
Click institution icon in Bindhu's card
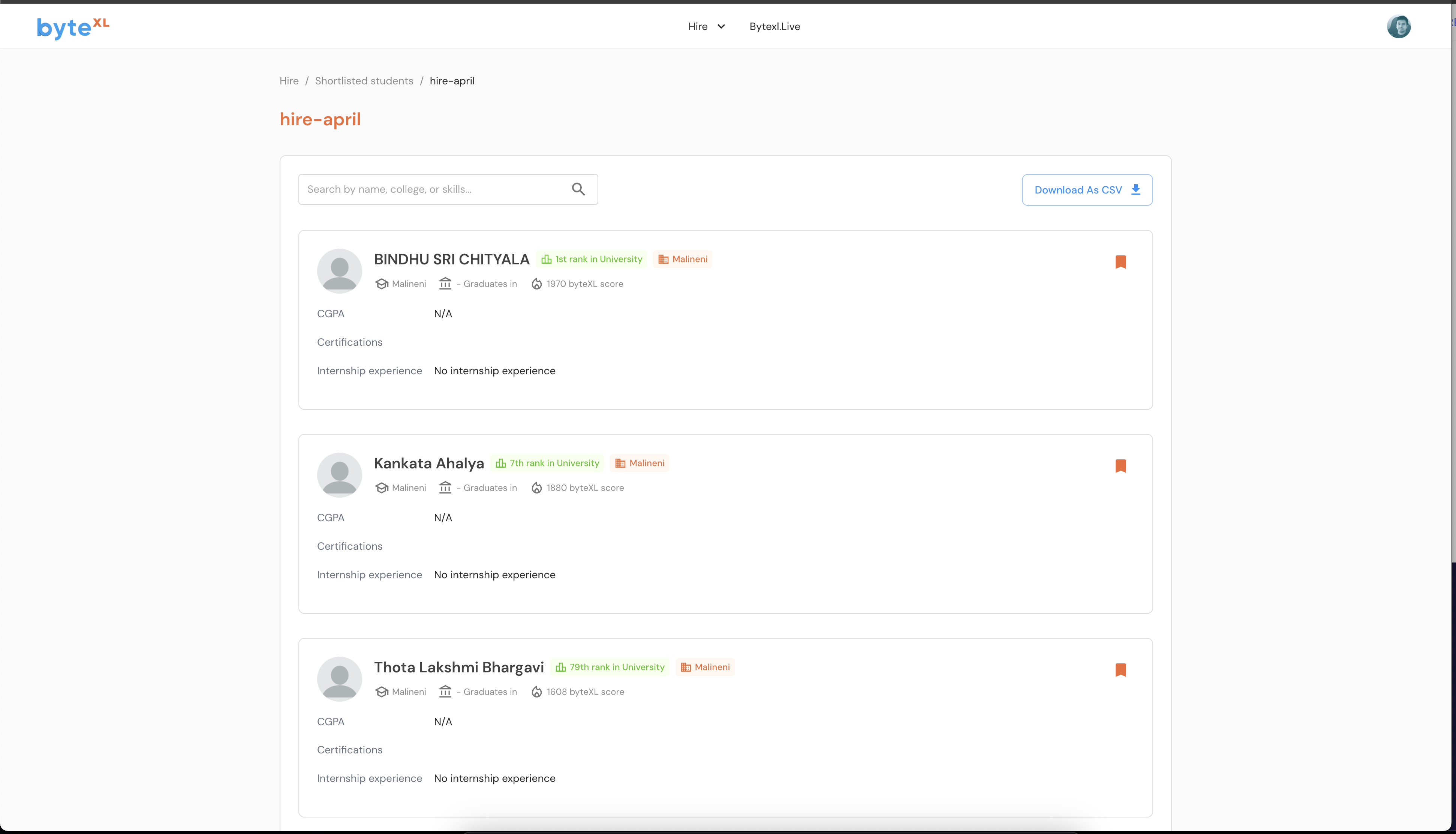point(445,283)
